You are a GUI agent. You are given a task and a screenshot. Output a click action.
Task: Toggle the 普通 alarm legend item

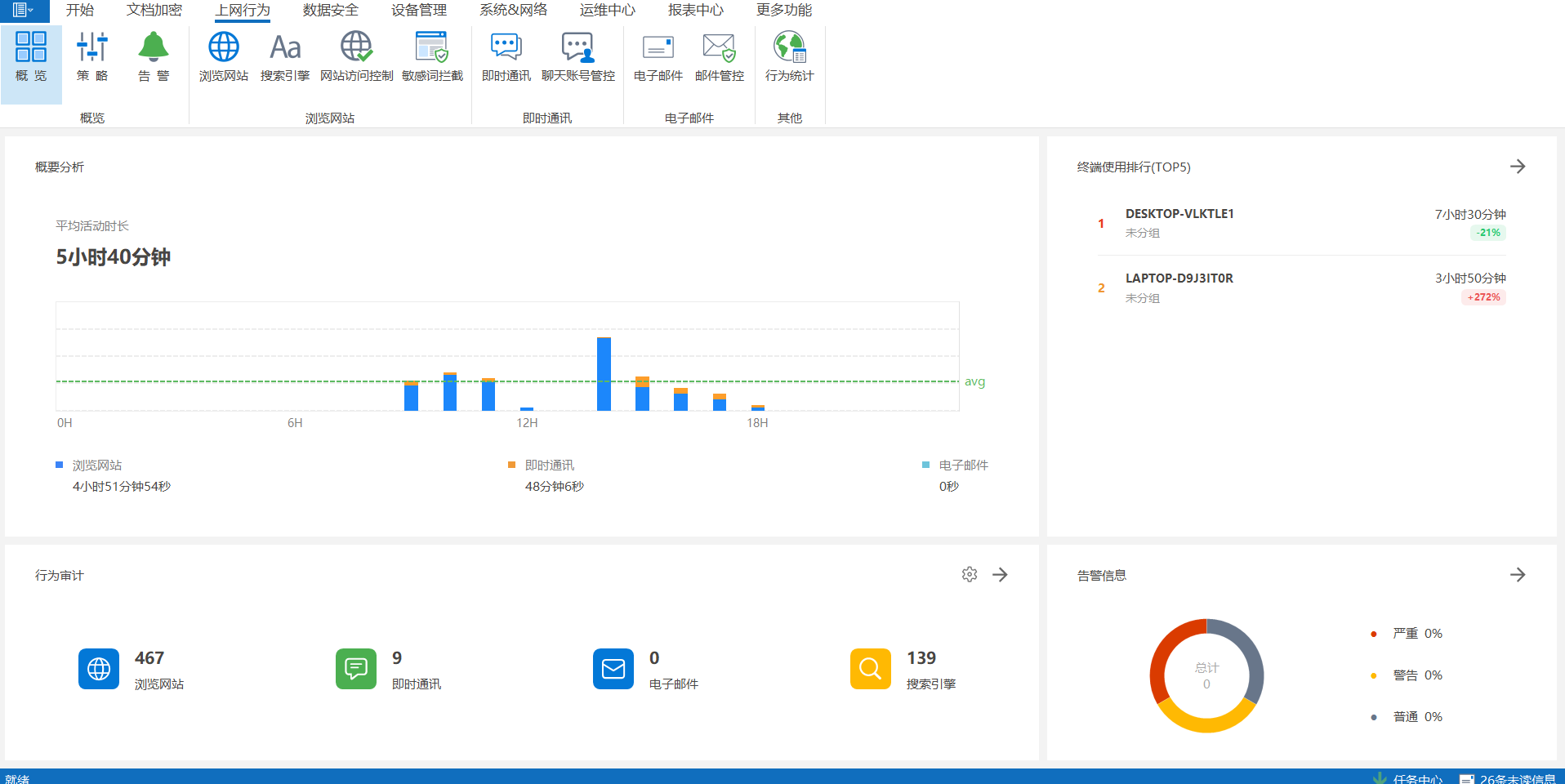[x=1407, y=716]
